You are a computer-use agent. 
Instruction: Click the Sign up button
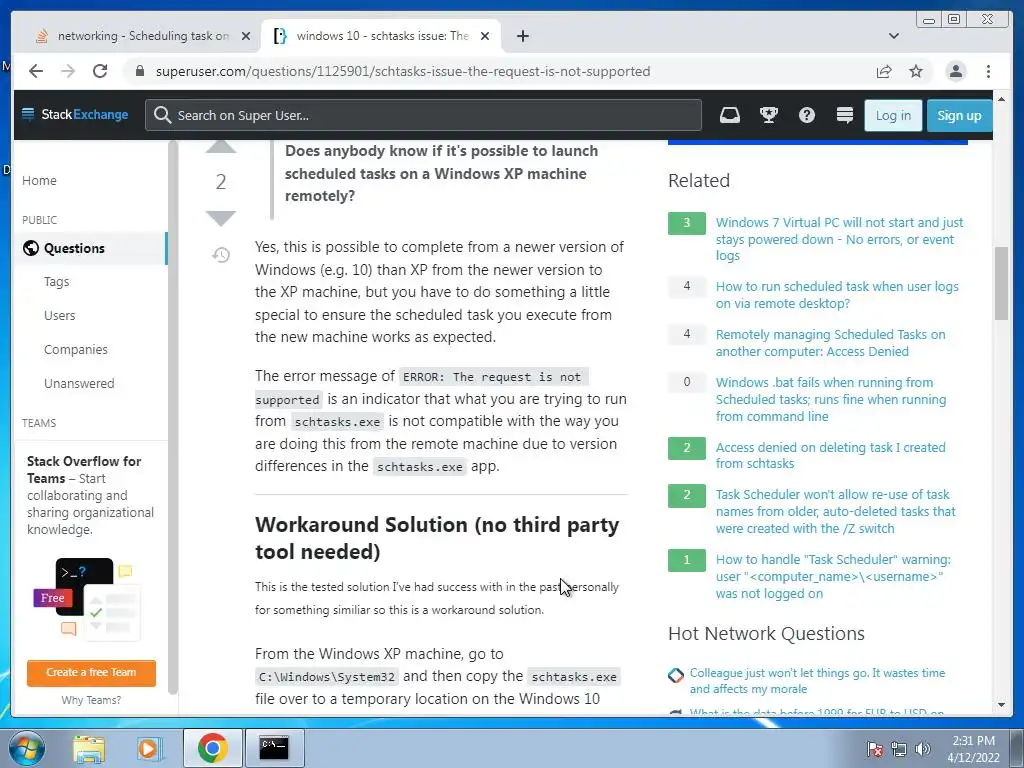click(x=959, y=116)
